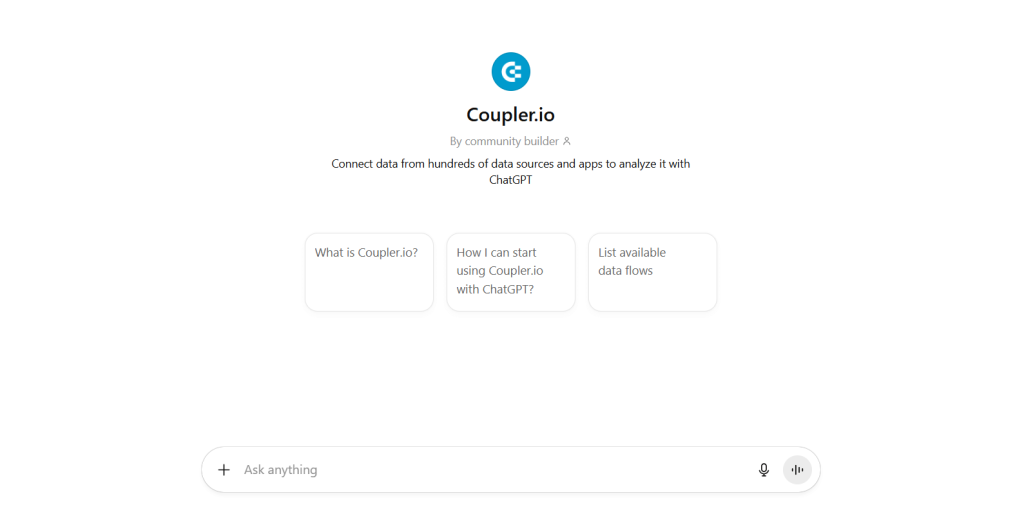Select the 'What is Coupler.io?' suggestion card
The width and height of the screenshot is (1024, 505).
click(369, 272)
